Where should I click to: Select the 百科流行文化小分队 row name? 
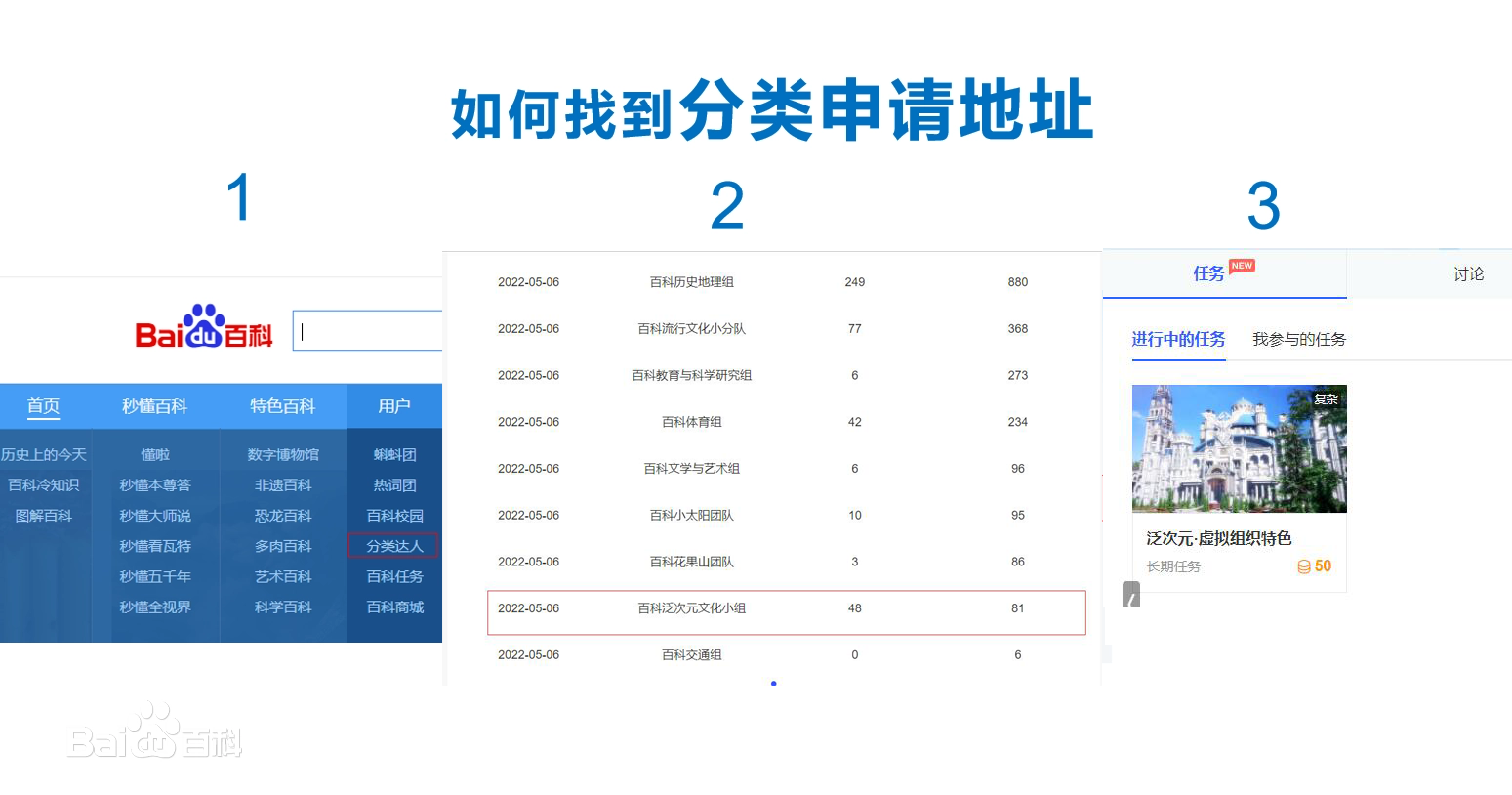692,329
